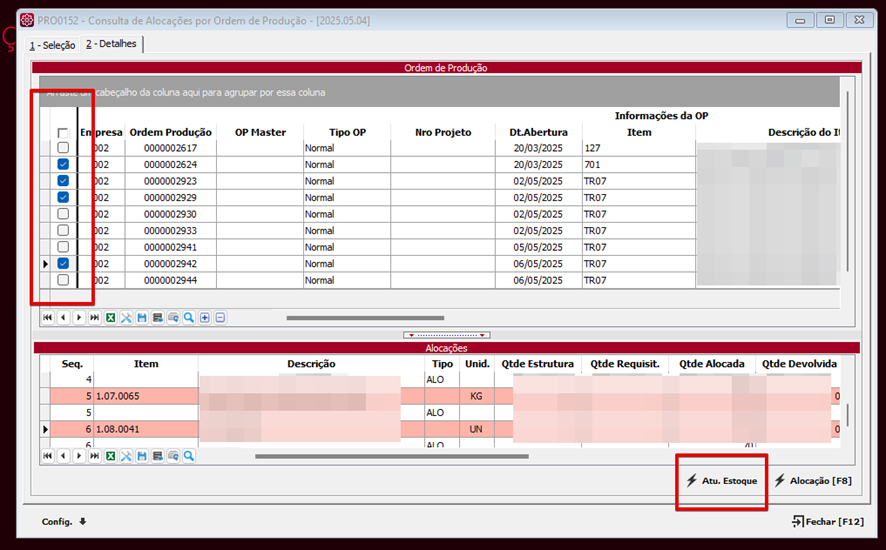Click the KG unit cell in Alocações

(477, 396)
